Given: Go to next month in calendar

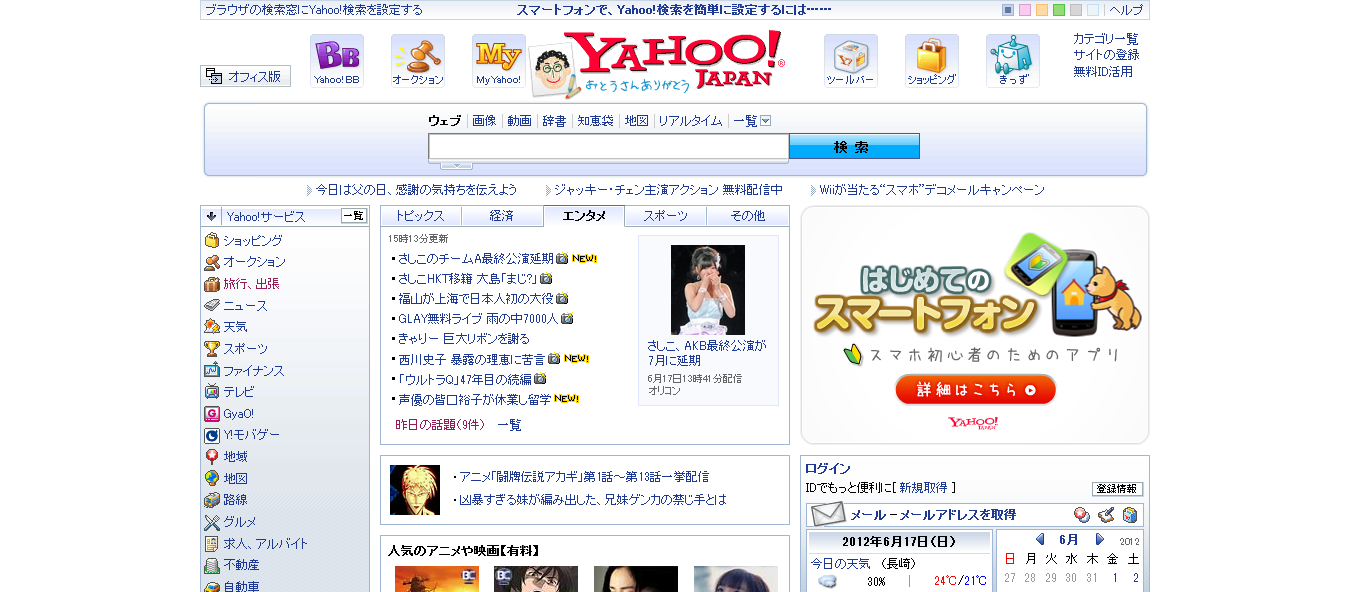Looking at the screenshot, I should (1100, 540).
